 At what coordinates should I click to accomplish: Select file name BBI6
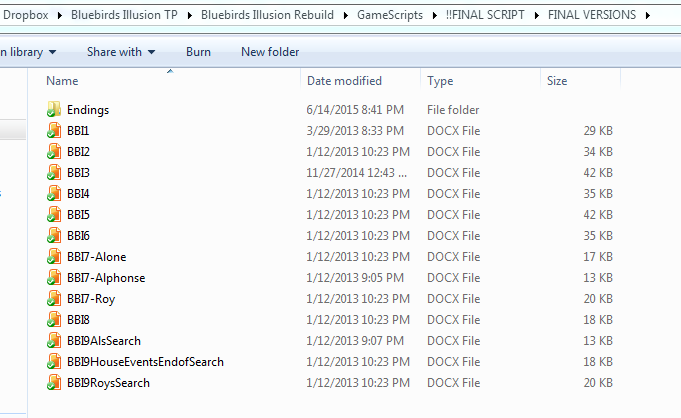[x=78, y=236]
